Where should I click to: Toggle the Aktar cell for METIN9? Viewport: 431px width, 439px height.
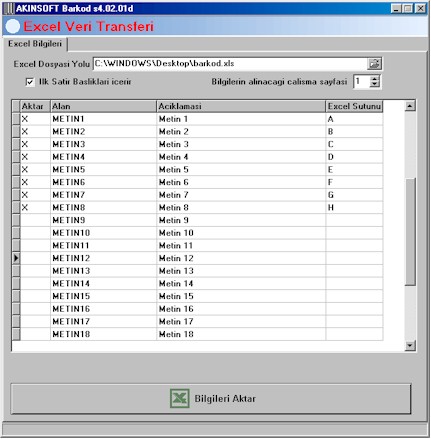pyautogui.click(x=35, y=220)
